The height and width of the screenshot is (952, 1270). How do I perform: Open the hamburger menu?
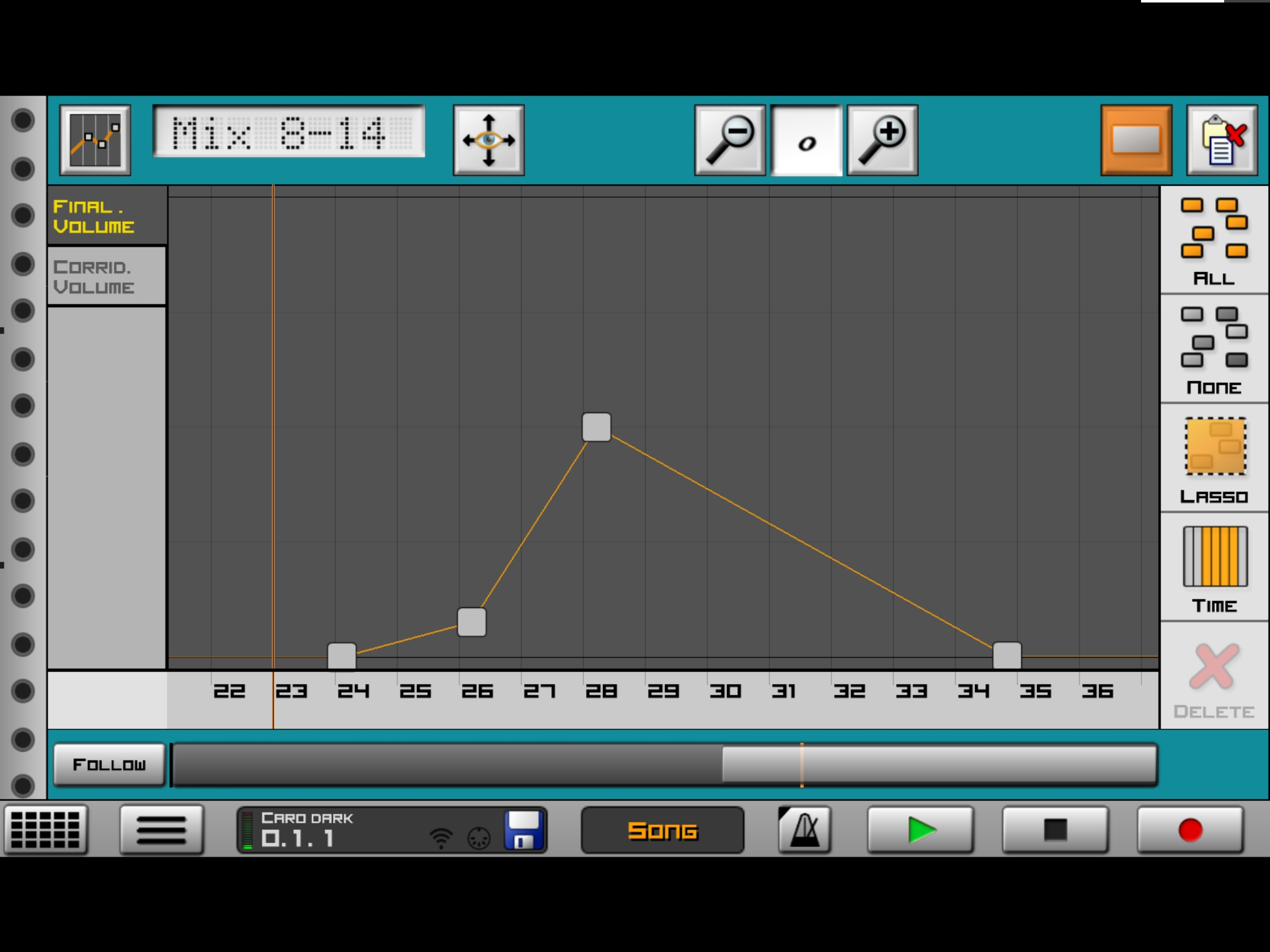click(161, 829)
